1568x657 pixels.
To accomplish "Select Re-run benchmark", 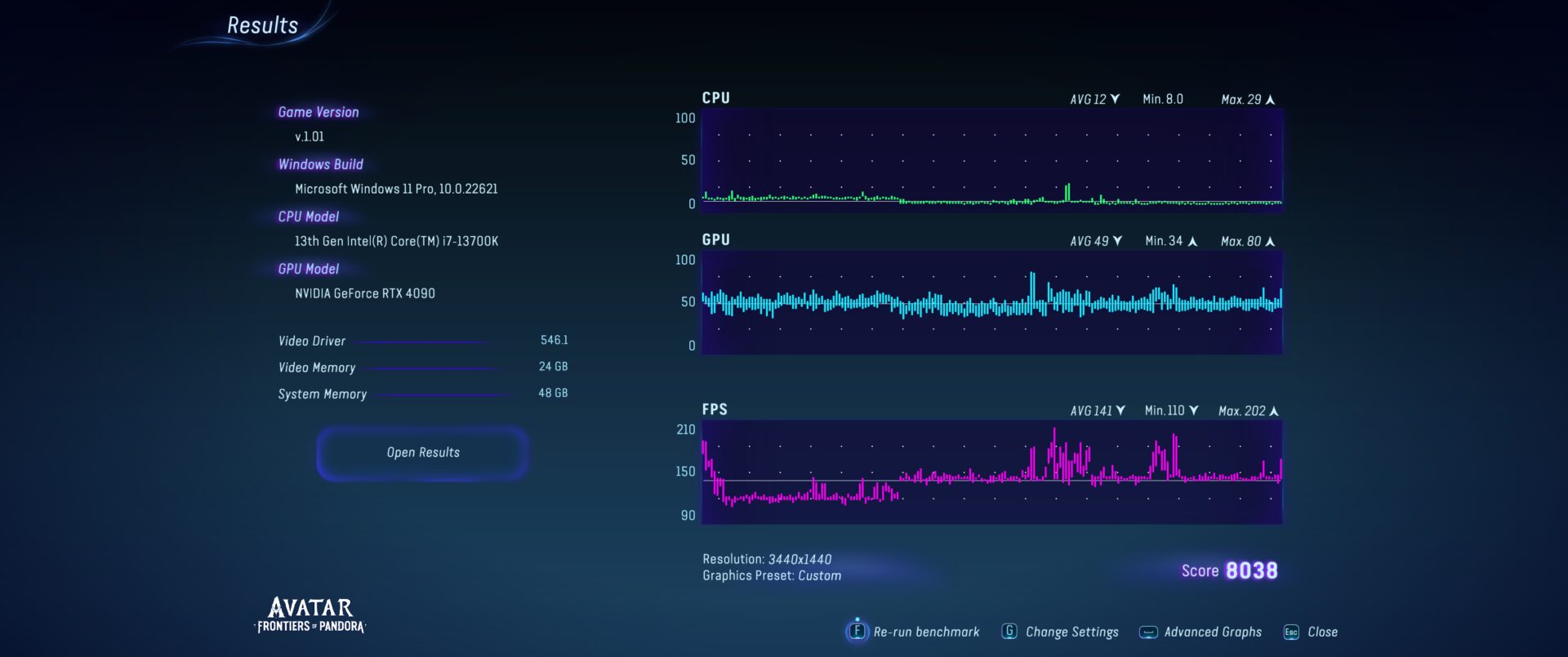I will pyautogui.click(x=926, y=632).
